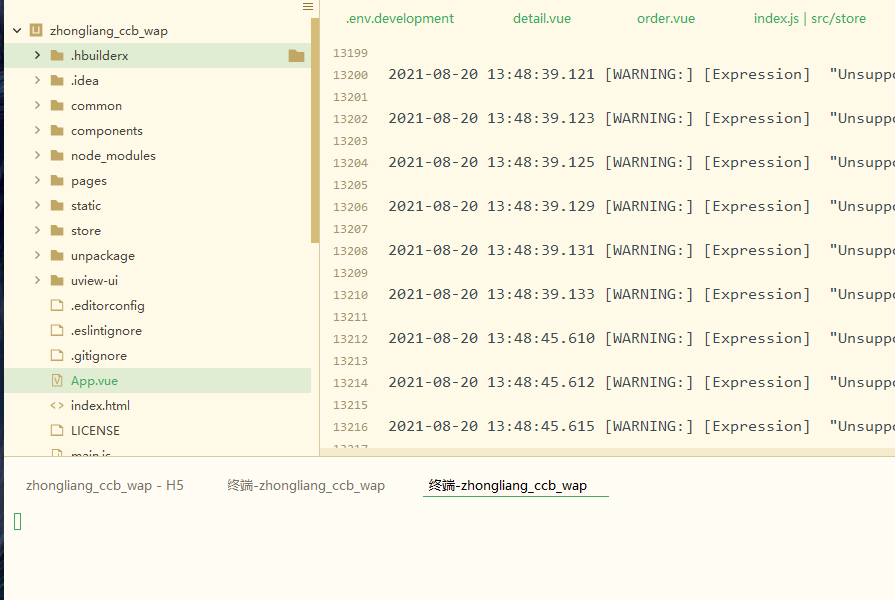Image resolution: width=895 pixels, height=600 pixels.
Task: Click the node_modules folder icon
Action: pos(57,156)
